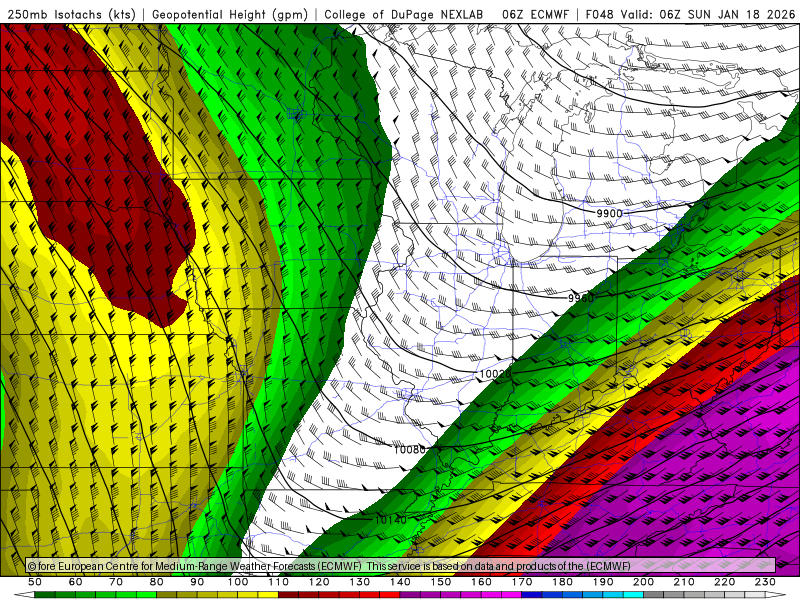Click the 180 value on the color scale
This screenshot has height=600, width=800.
click(562, 582)
